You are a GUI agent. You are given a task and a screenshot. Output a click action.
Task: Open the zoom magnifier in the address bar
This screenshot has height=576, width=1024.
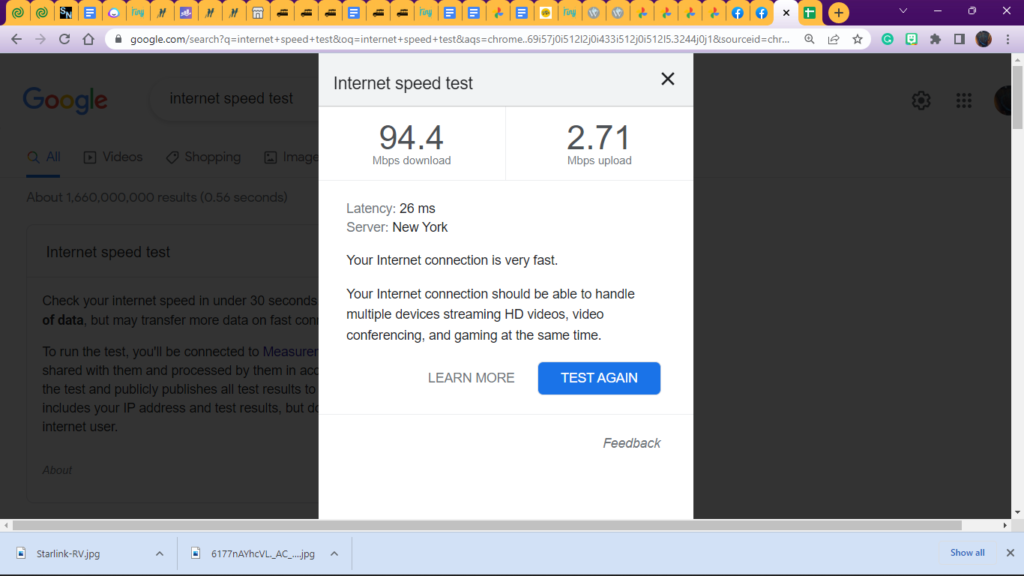coord(810,39)
